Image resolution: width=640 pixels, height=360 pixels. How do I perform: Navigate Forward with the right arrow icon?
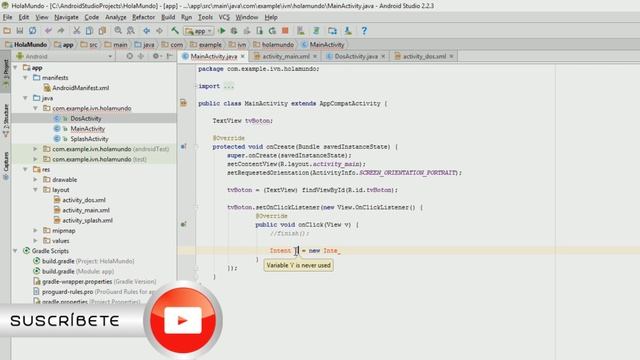tap(159, 31)
